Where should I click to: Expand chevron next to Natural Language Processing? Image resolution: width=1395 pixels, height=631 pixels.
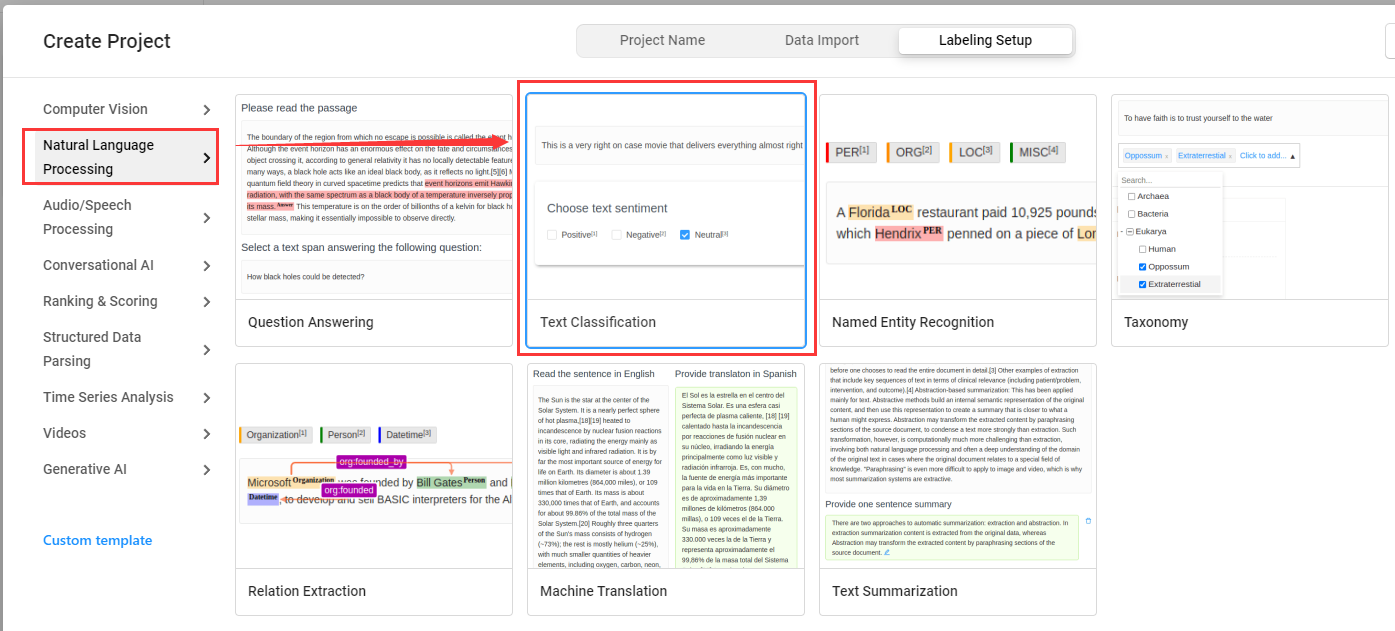click(x=207, y=158)
